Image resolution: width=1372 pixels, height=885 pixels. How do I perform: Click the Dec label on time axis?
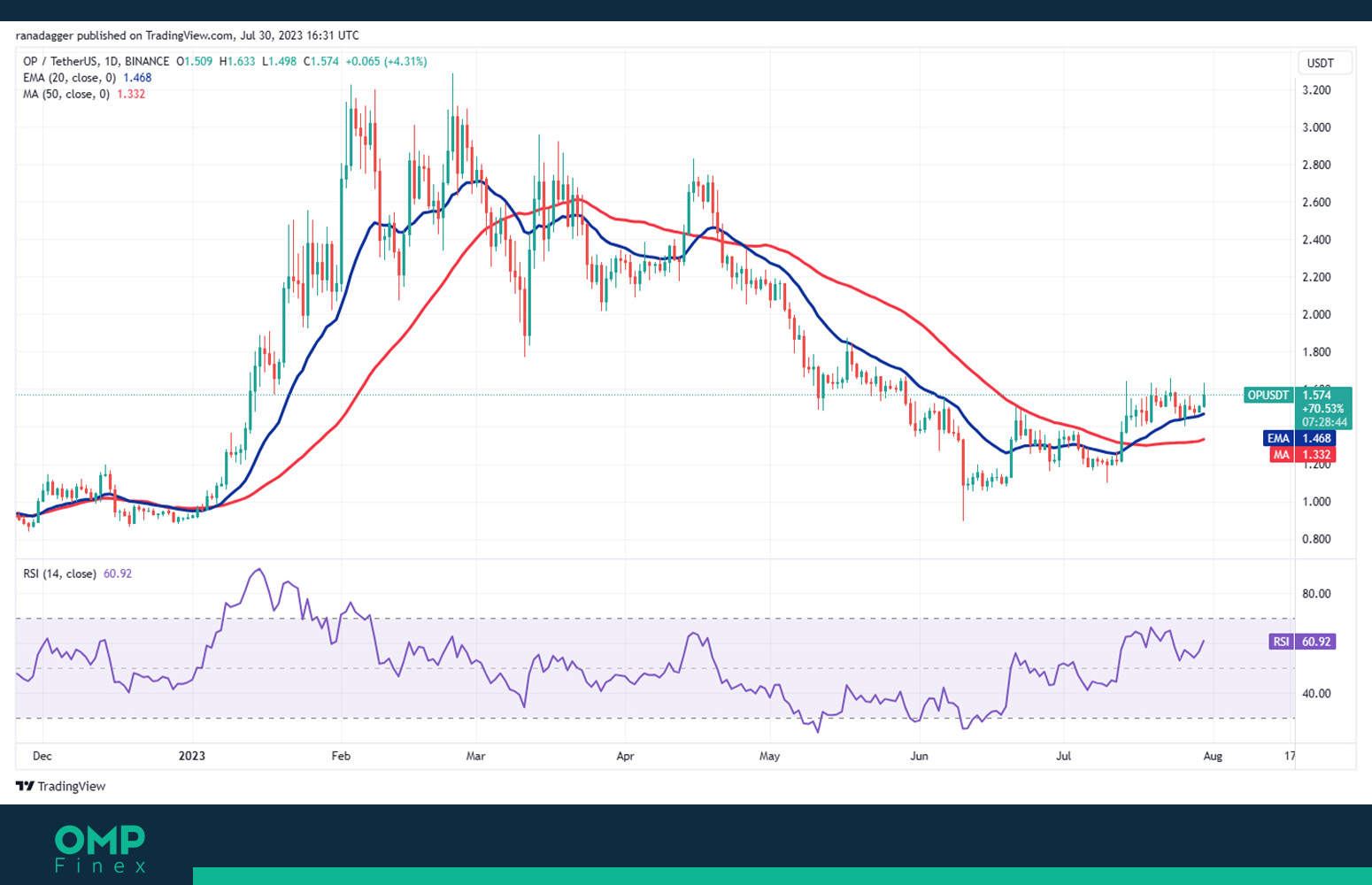tap(42, 756)
